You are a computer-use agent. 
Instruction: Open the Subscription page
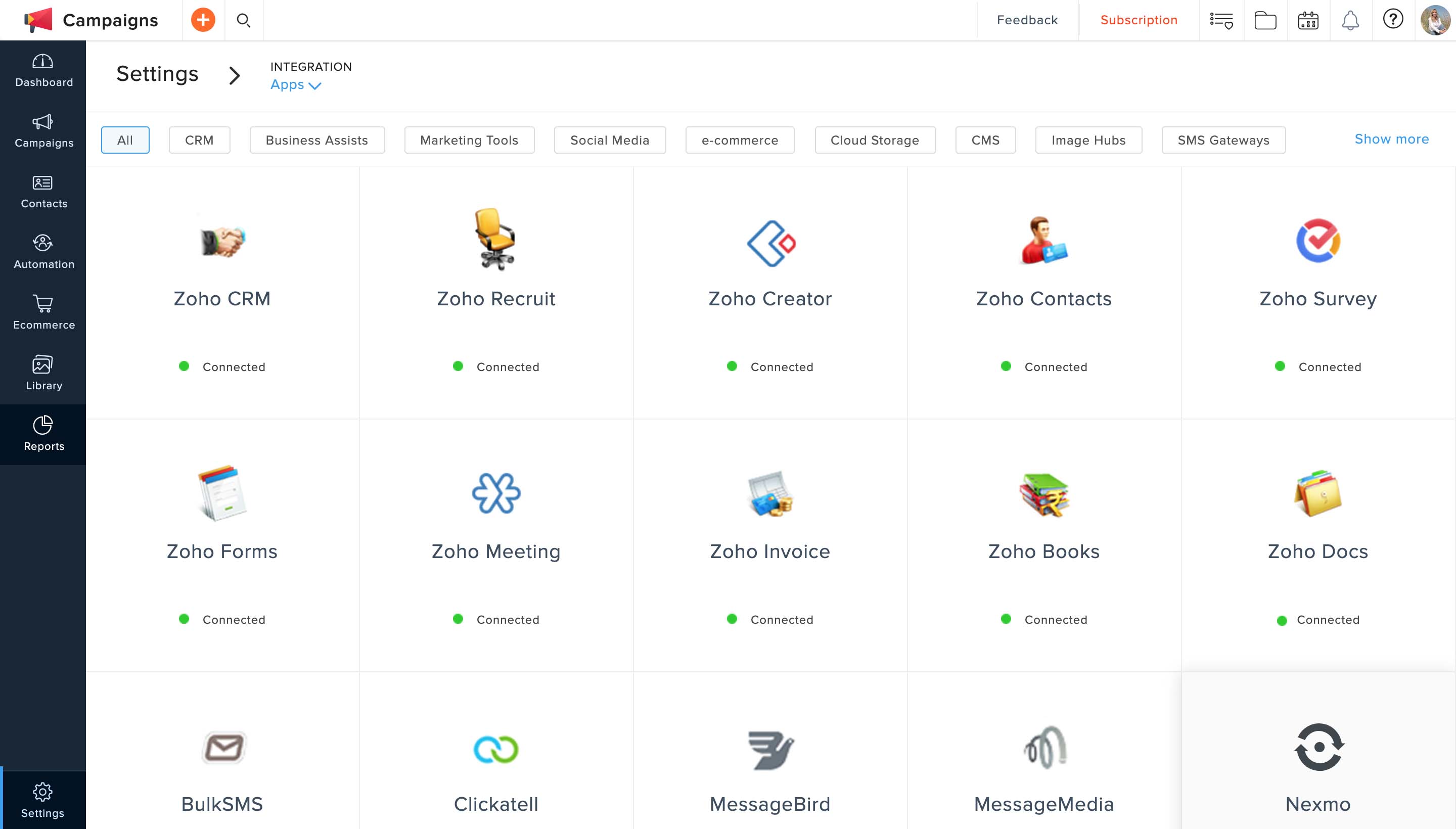(x=1139, y=20)
